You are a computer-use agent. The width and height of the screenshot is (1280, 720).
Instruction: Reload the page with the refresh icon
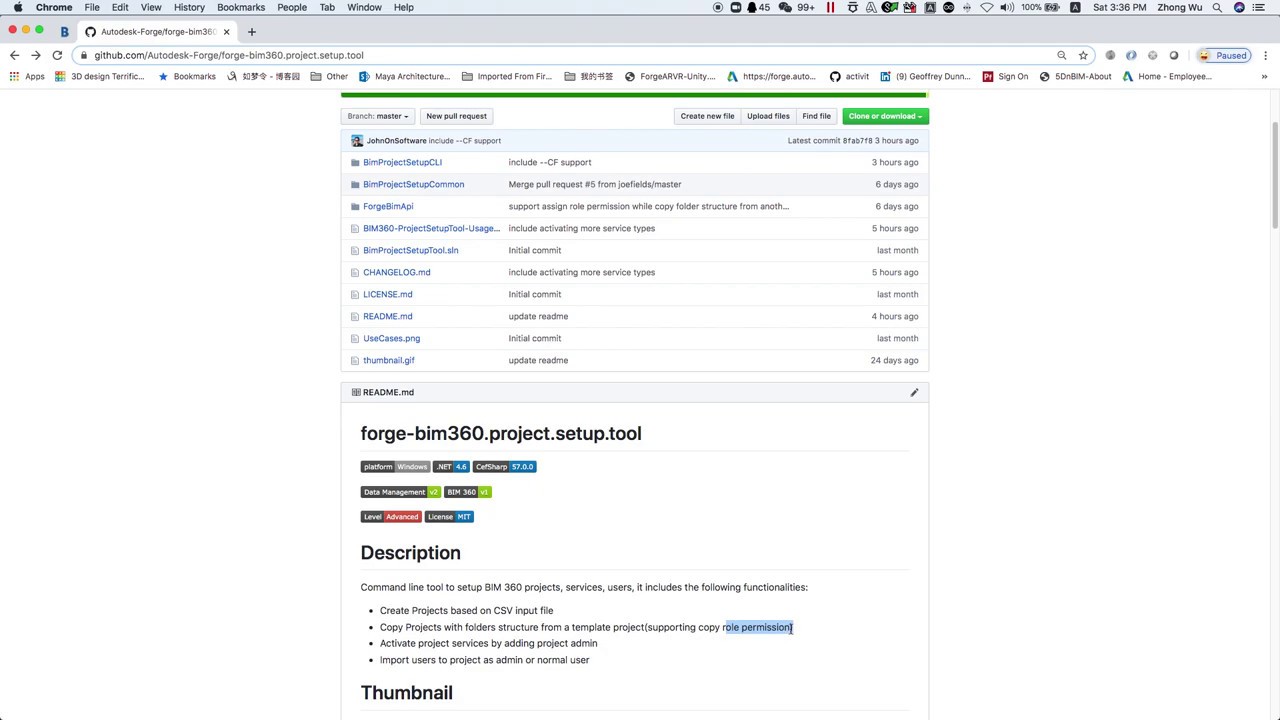tap(57, 55)
